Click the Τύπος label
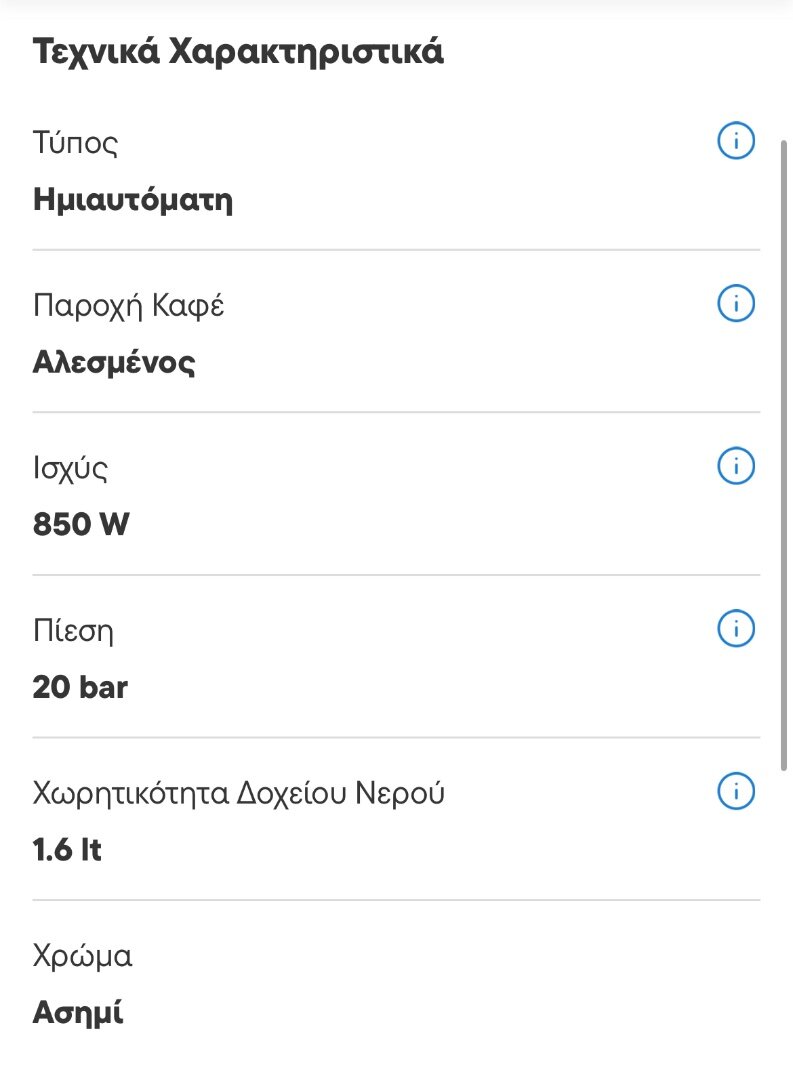The image size is (793, 1080). point(76,143)
